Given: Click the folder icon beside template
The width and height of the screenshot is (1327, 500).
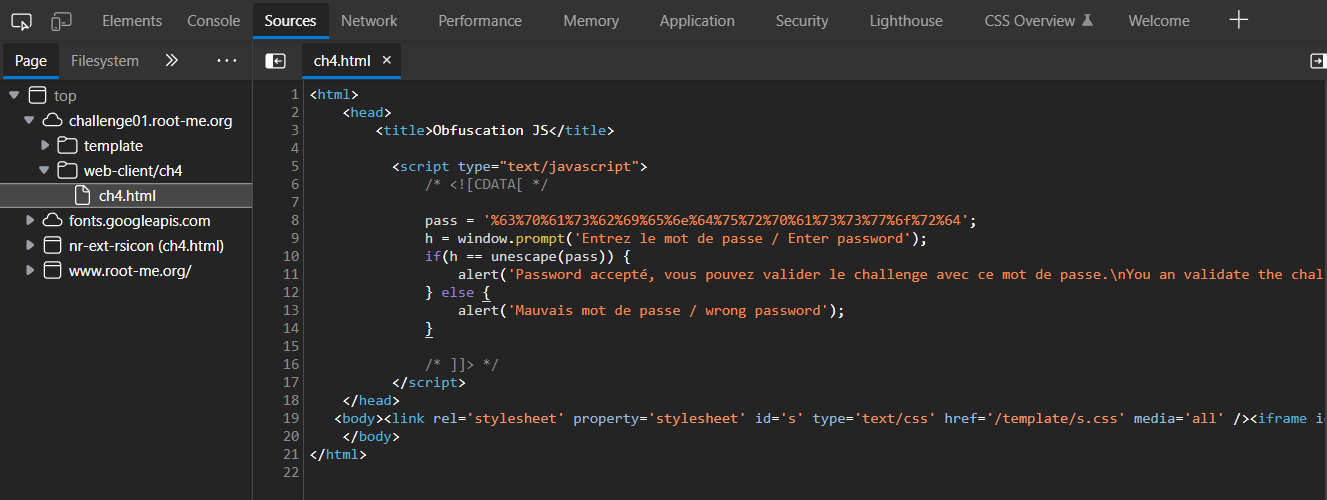Looking at the screenshot, I should 67,146.
